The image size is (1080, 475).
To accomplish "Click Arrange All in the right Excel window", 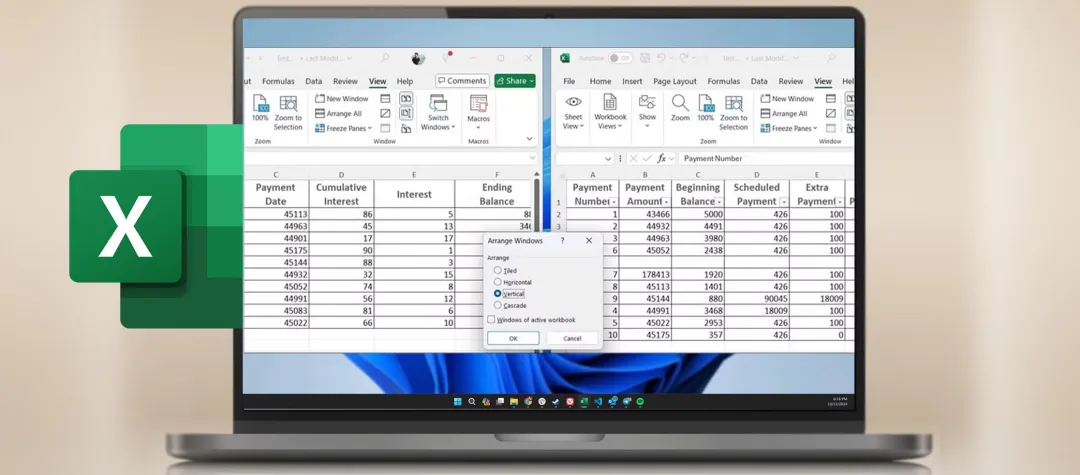I will pos(784,114).
